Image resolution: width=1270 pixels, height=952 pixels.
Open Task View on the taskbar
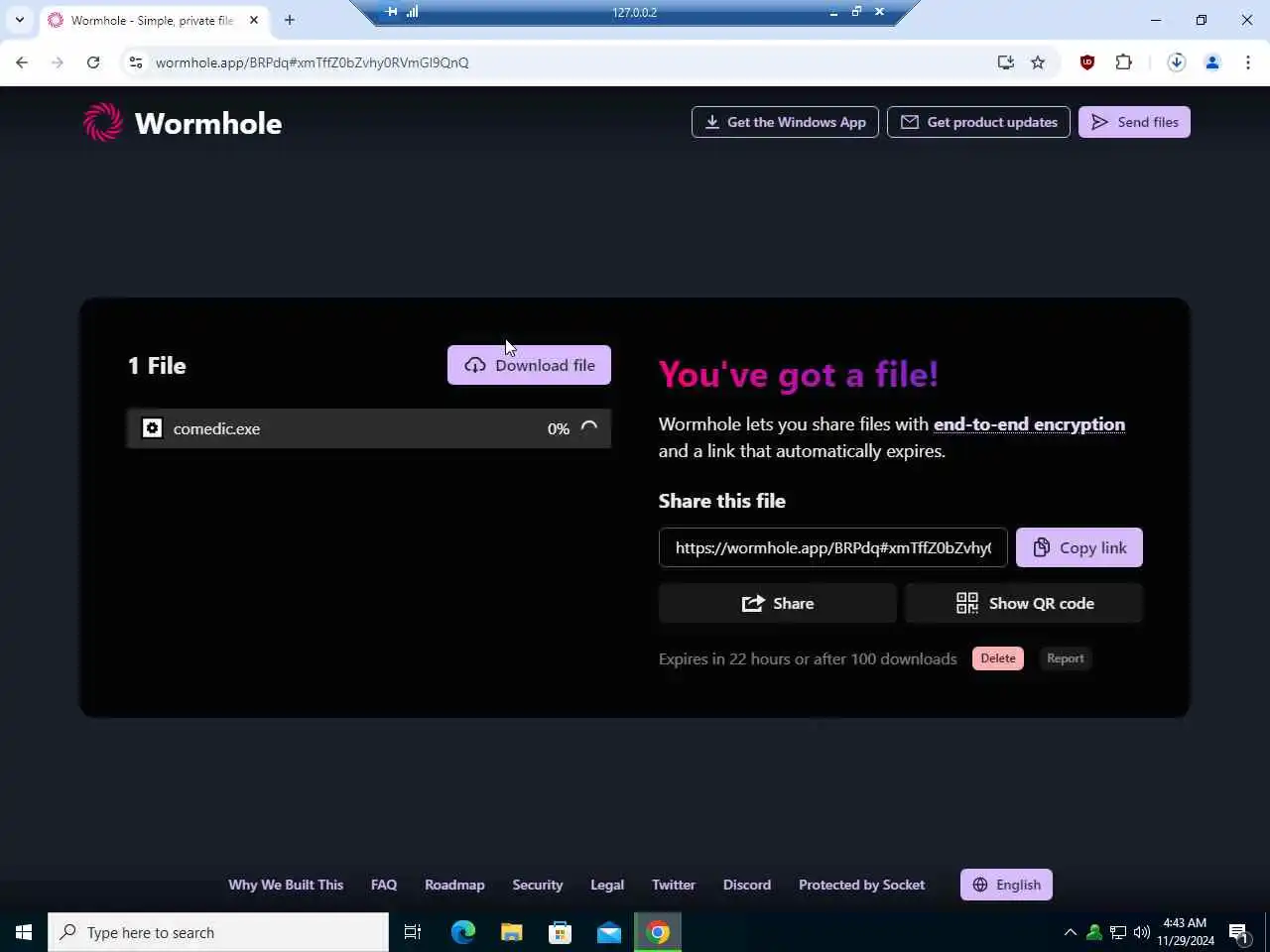pyautogui.click(x=413, y=932)
